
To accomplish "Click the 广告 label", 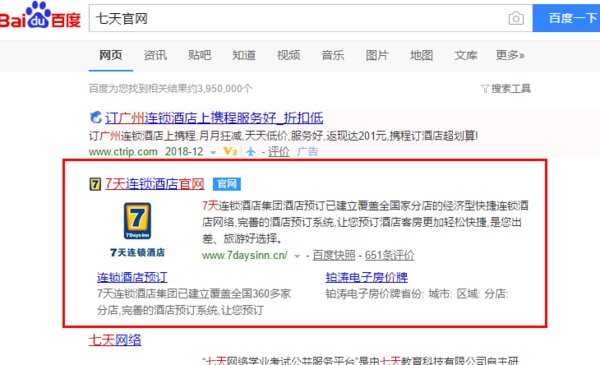I will (x=307, y=152).
